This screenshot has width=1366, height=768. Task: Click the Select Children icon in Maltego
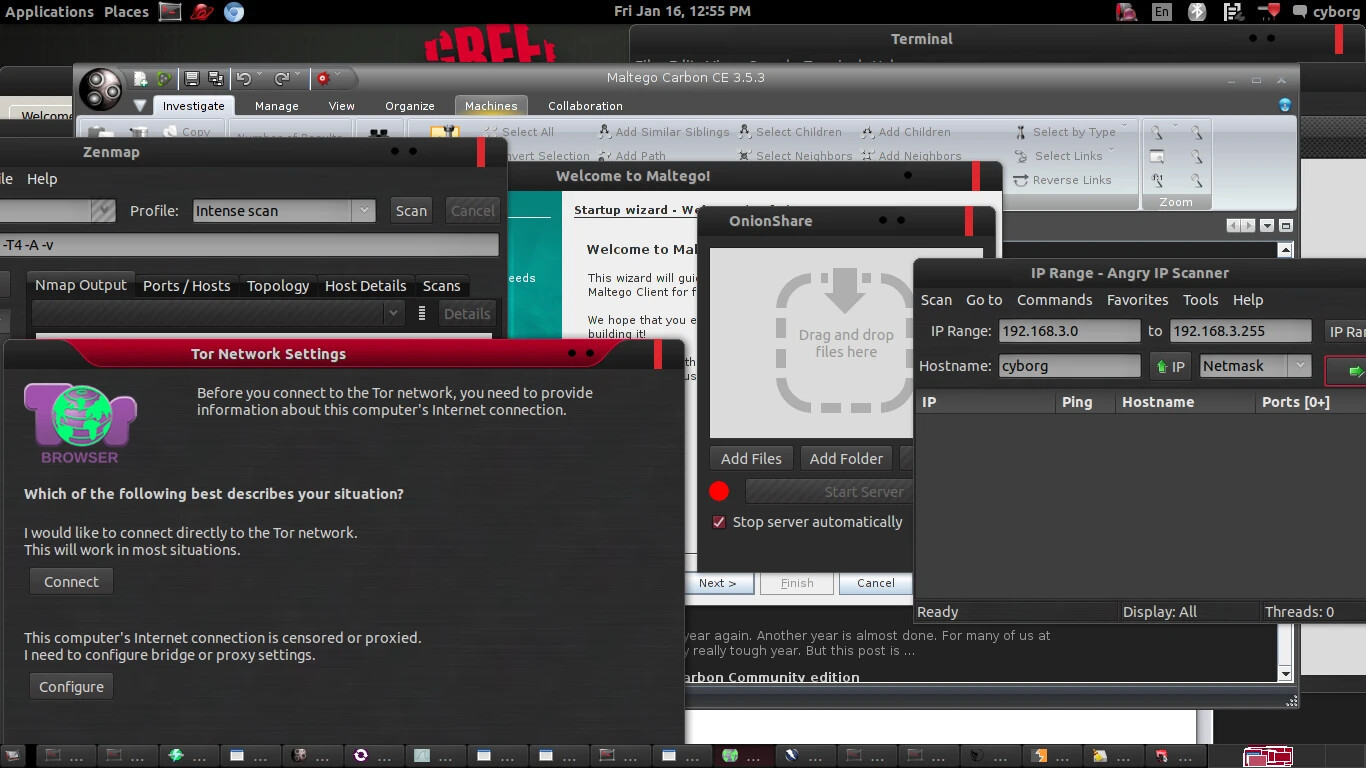click(x=745, y=132)
